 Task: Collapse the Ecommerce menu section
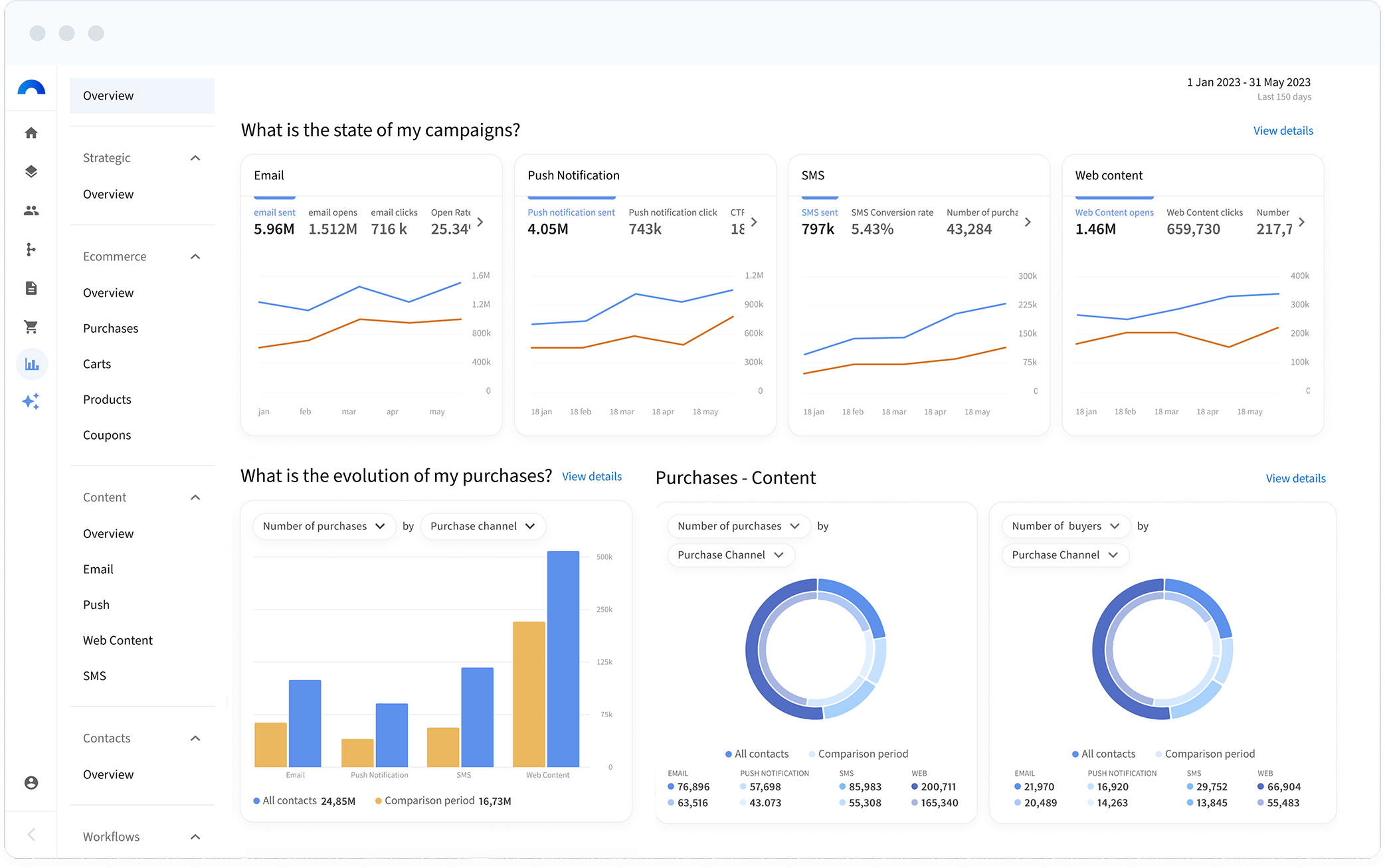[195, 256]
